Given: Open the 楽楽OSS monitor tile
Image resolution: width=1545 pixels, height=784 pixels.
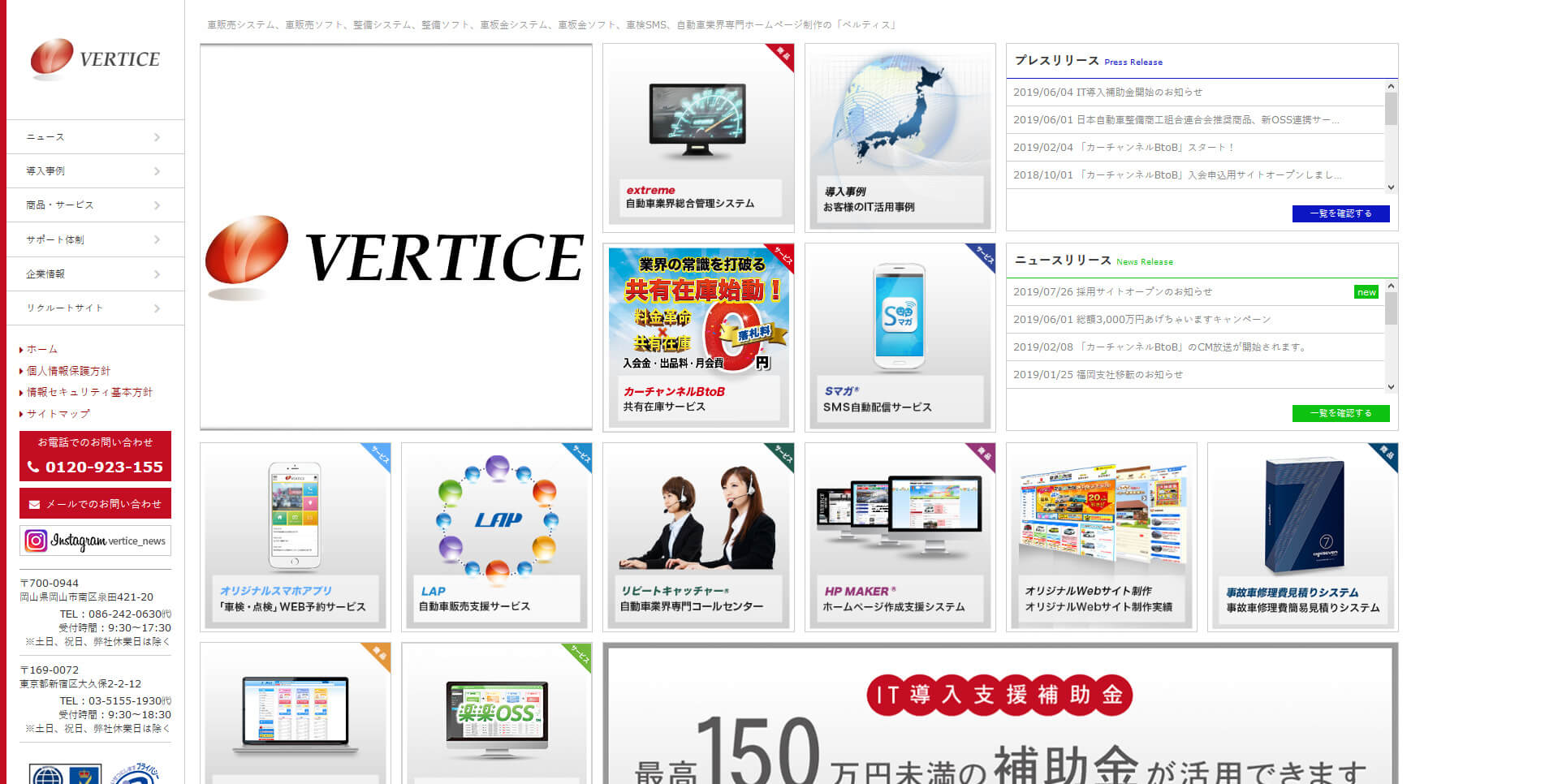Looking at the screenshot, I should coord(497,713).
